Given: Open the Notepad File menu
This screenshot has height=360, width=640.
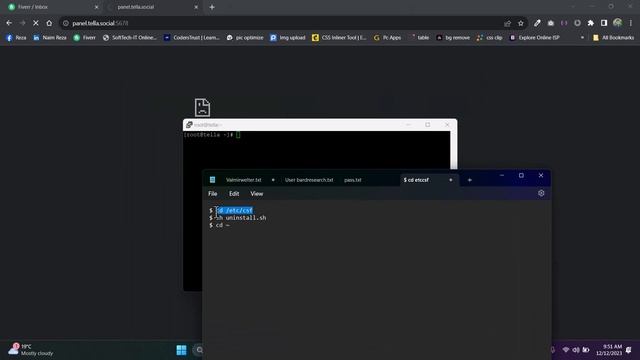Looking at the screenshot, I should click(213, 194).
